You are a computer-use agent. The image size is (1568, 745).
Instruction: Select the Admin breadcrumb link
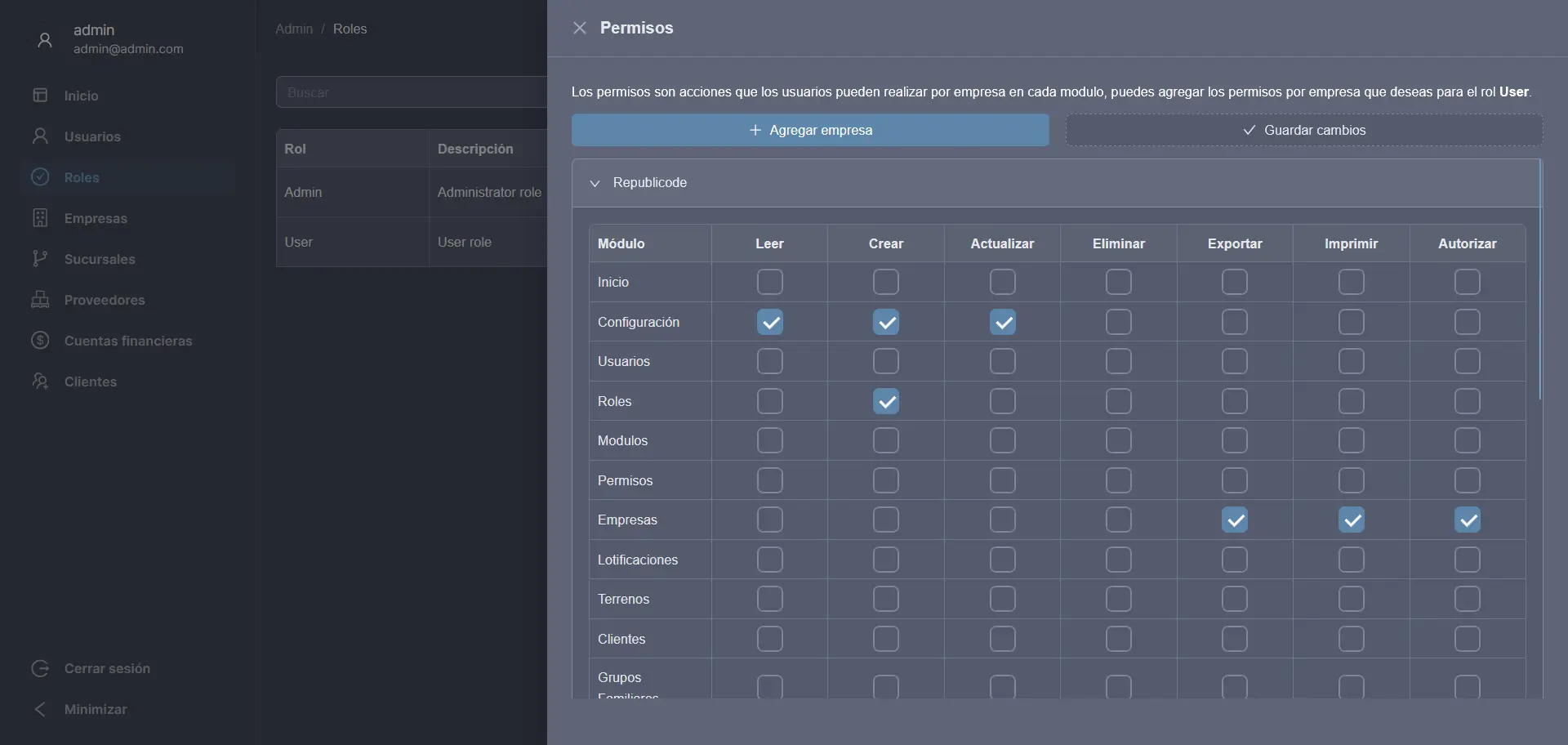coord(294,29)
